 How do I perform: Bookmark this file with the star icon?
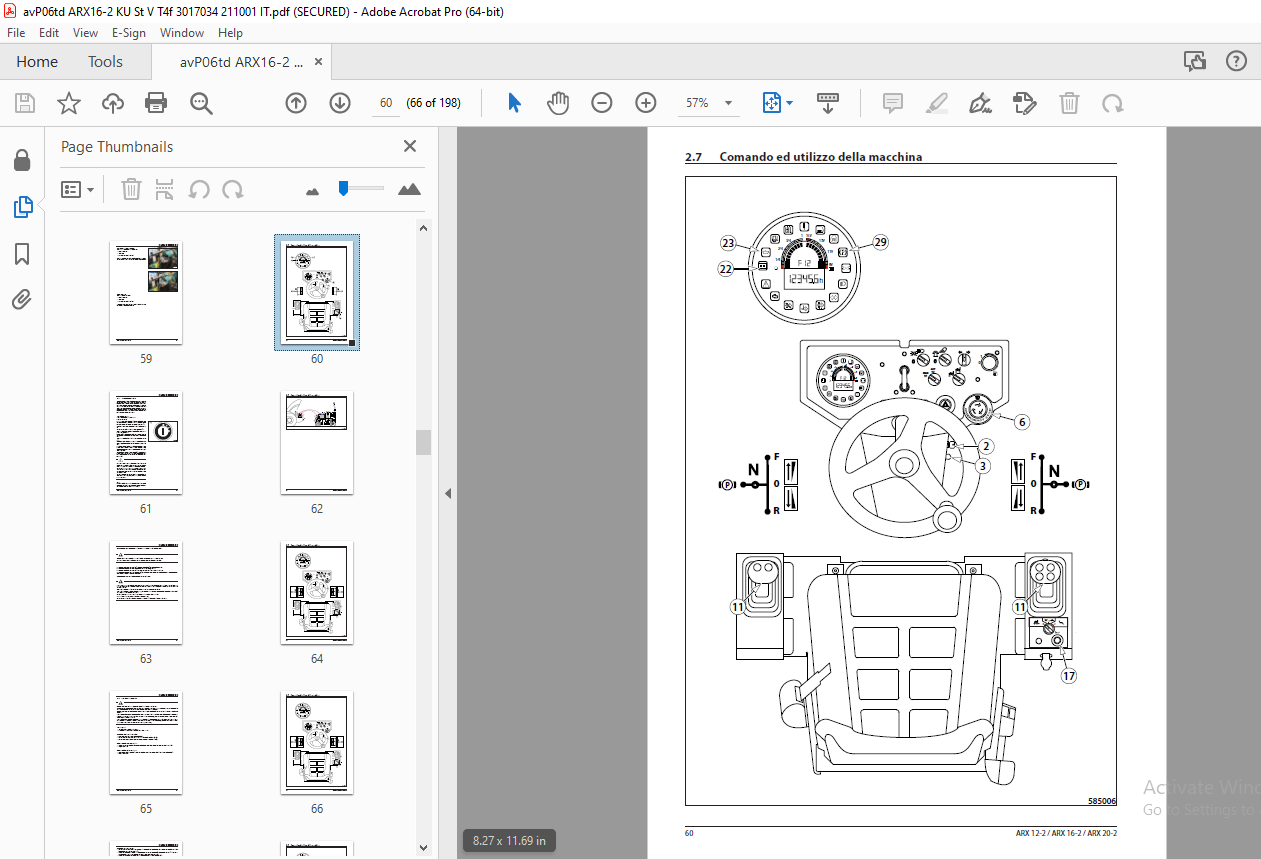coord(69,103)
